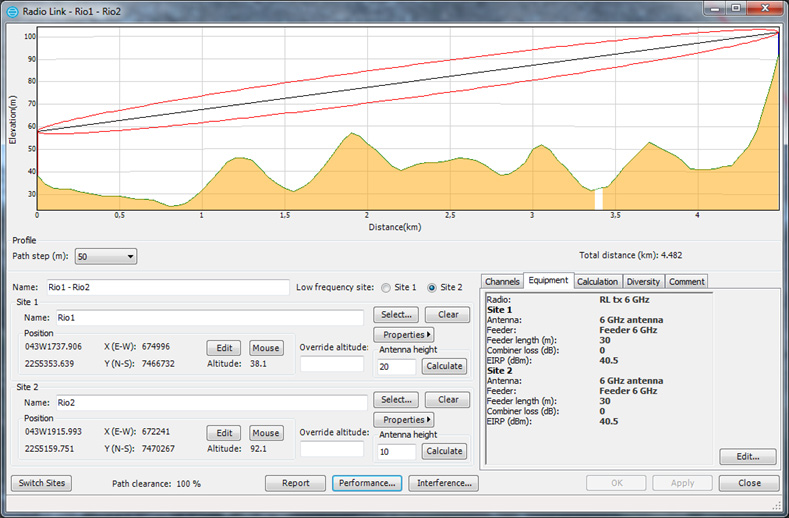The width and height of the screenshot is (789, 518).
Task: Open the Performance dialog
Action: coord(367,483)
